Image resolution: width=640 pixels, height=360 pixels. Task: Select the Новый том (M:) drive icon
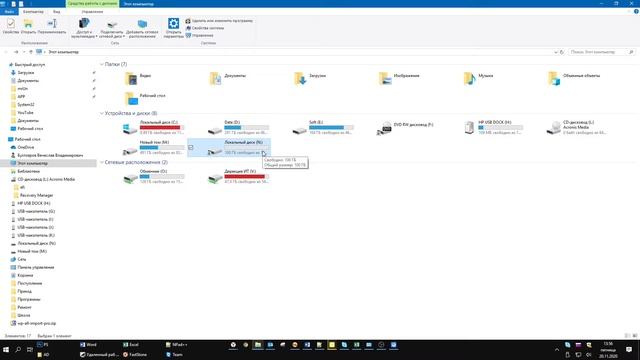[130, 150]
